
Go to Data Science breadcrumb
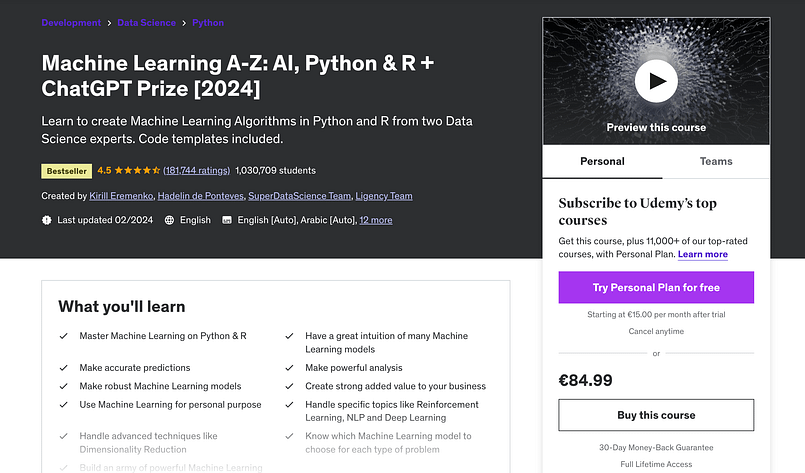click(146, 23)
